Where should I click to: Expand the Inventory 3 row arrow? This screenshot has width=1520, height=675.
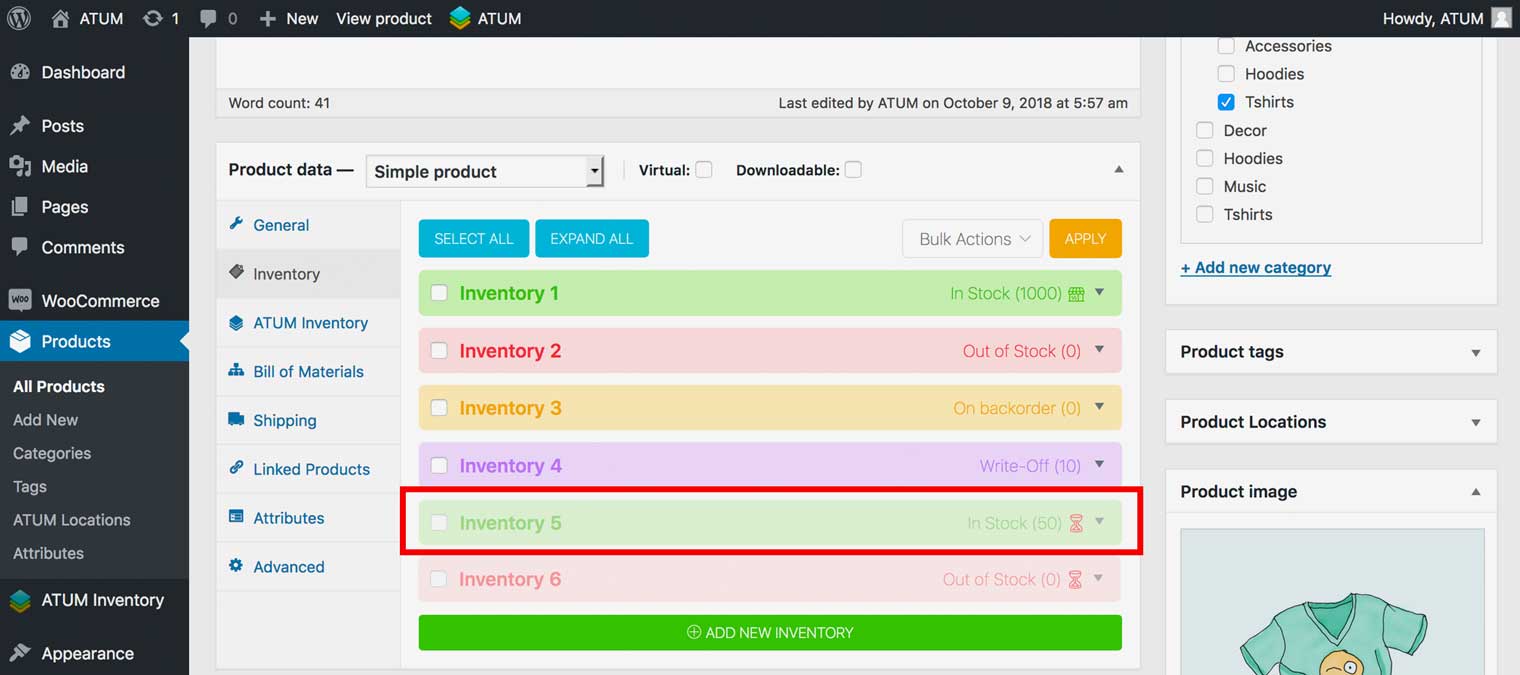[1099, 407]
